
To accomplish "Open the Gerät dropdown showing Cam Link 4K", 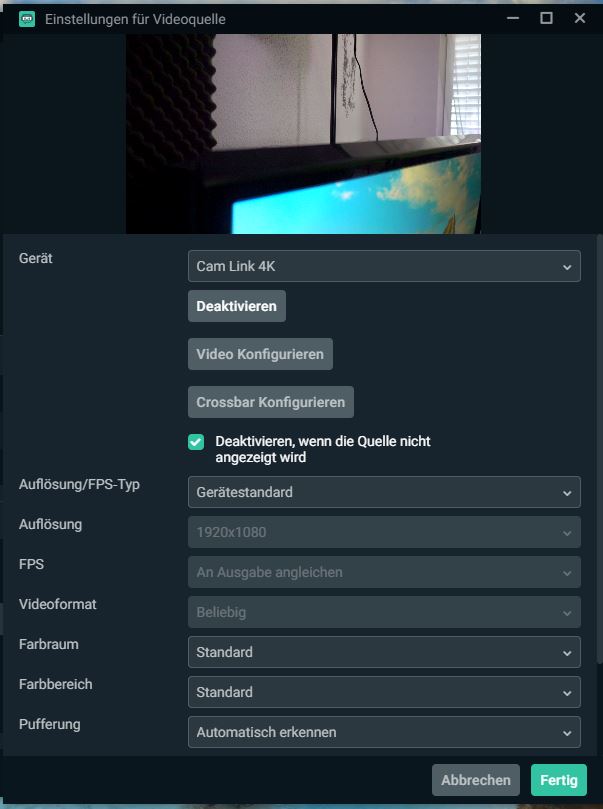I will (x=384, y=267).
